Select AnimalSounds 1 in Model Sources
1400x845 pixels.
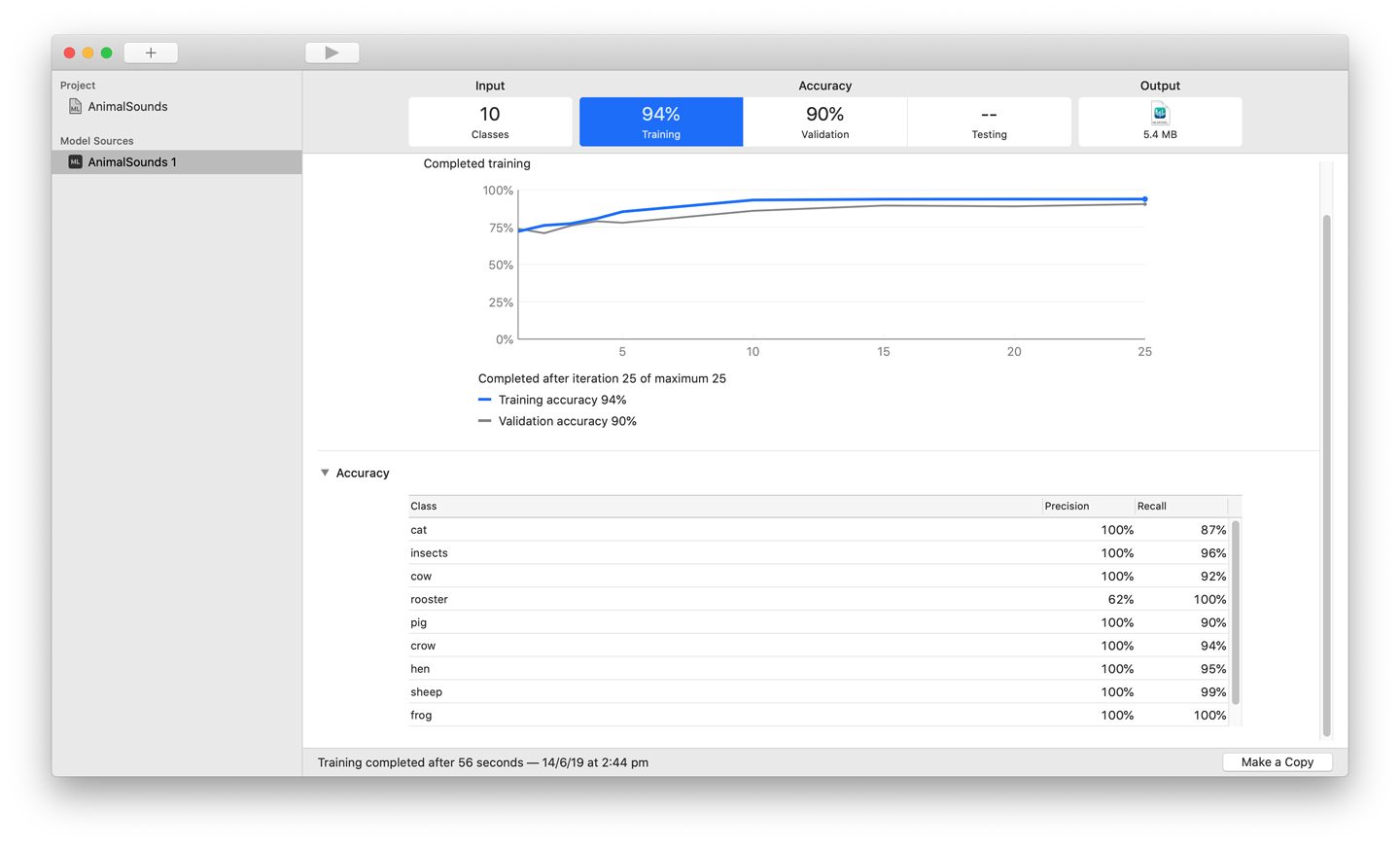[177, 161]
